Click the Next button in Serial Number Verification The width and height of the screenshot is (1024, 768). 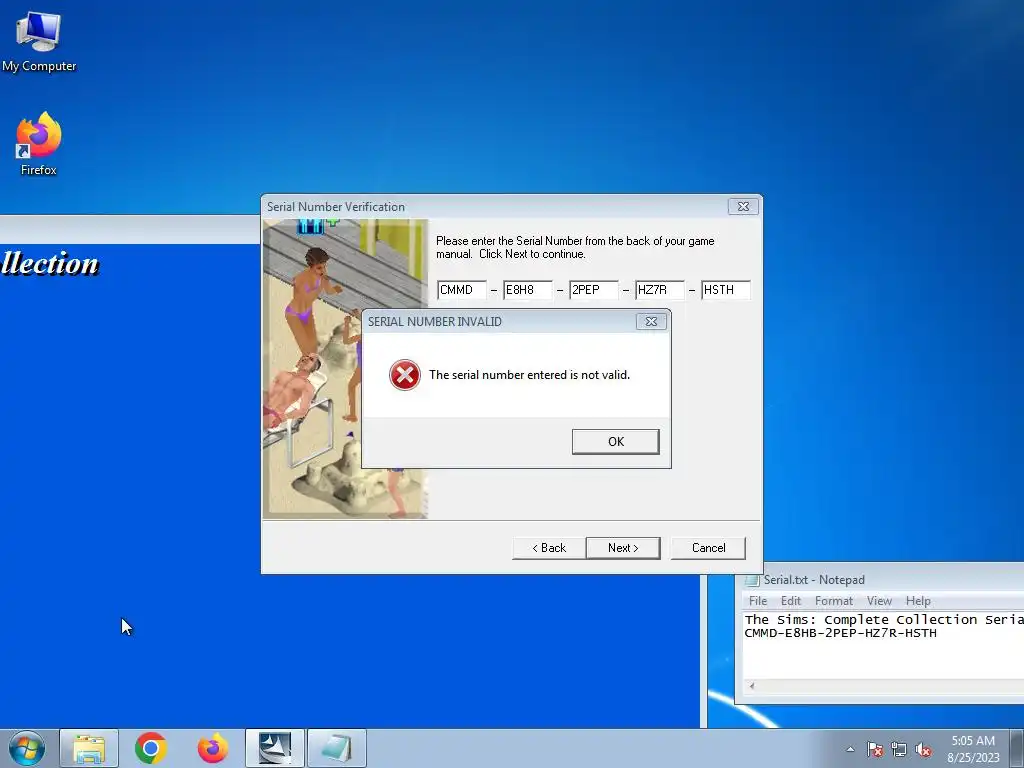623,548
